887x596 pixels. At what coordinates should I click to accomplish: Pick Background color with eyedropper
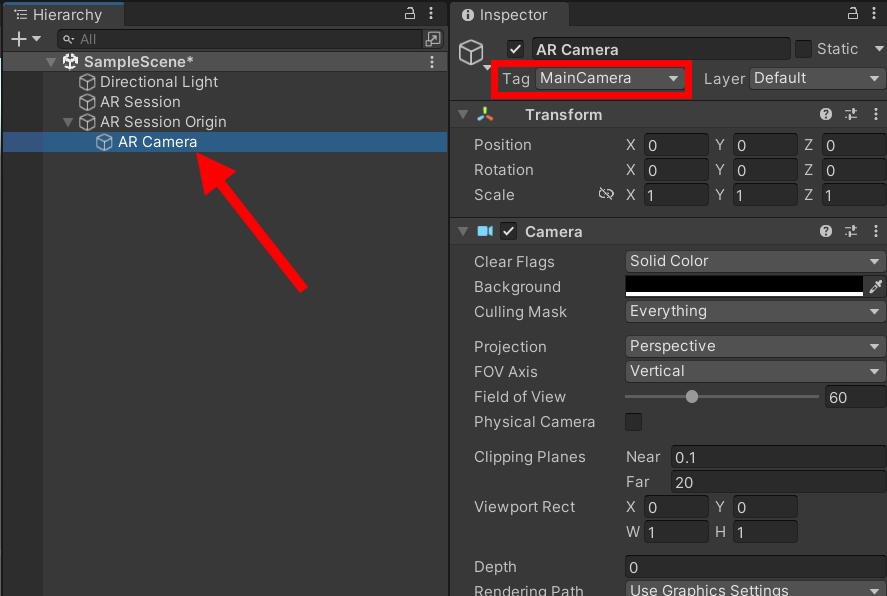point(875,286)
